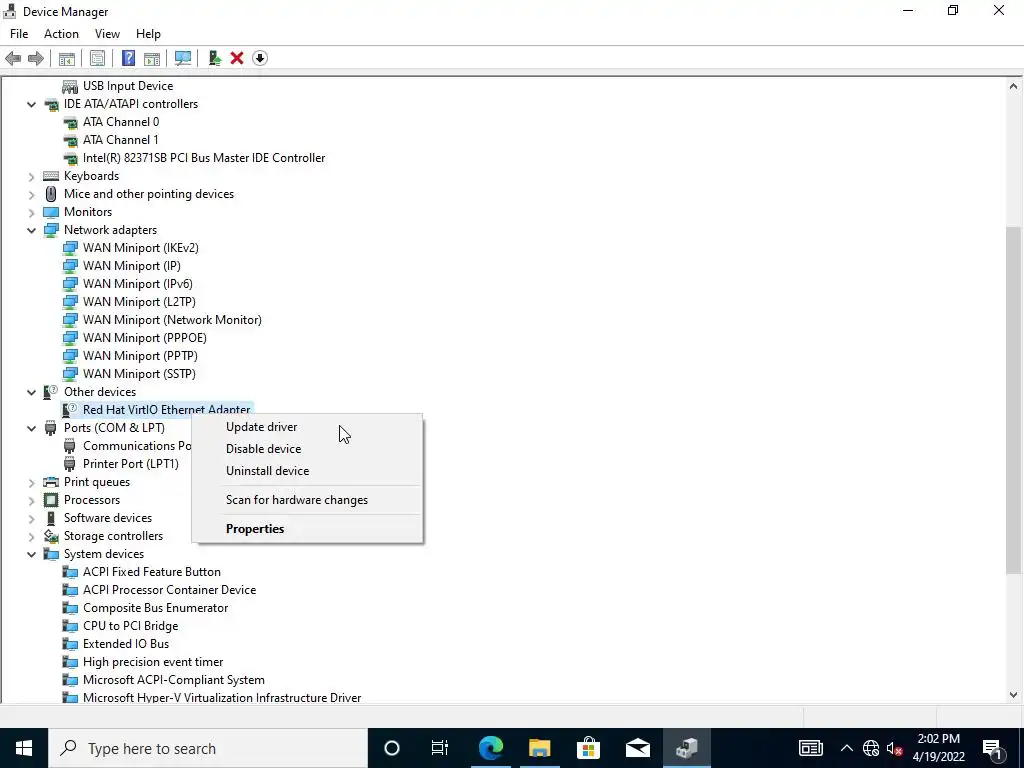Collapse the Network adapters category
Viewport: 1024px width, 768px height.
(31, 231)
